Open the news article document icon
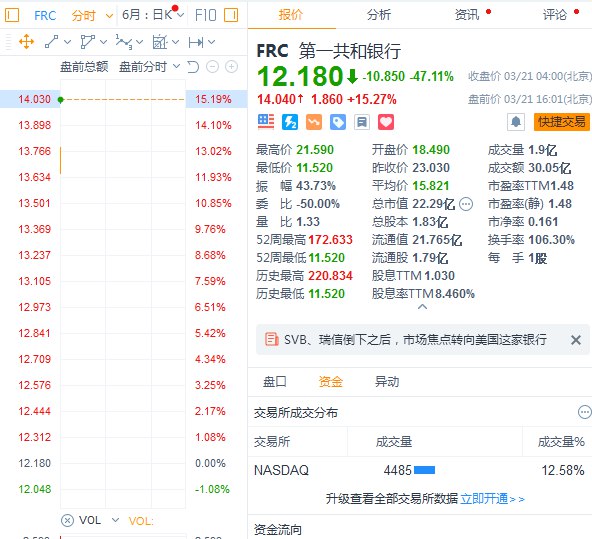Screen dimensions: 592x539 271,339
